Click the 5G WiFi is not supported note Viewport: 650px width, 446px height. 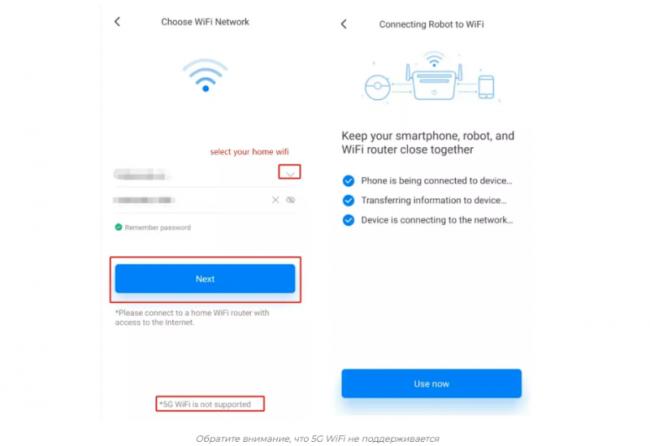pos(210,404)
